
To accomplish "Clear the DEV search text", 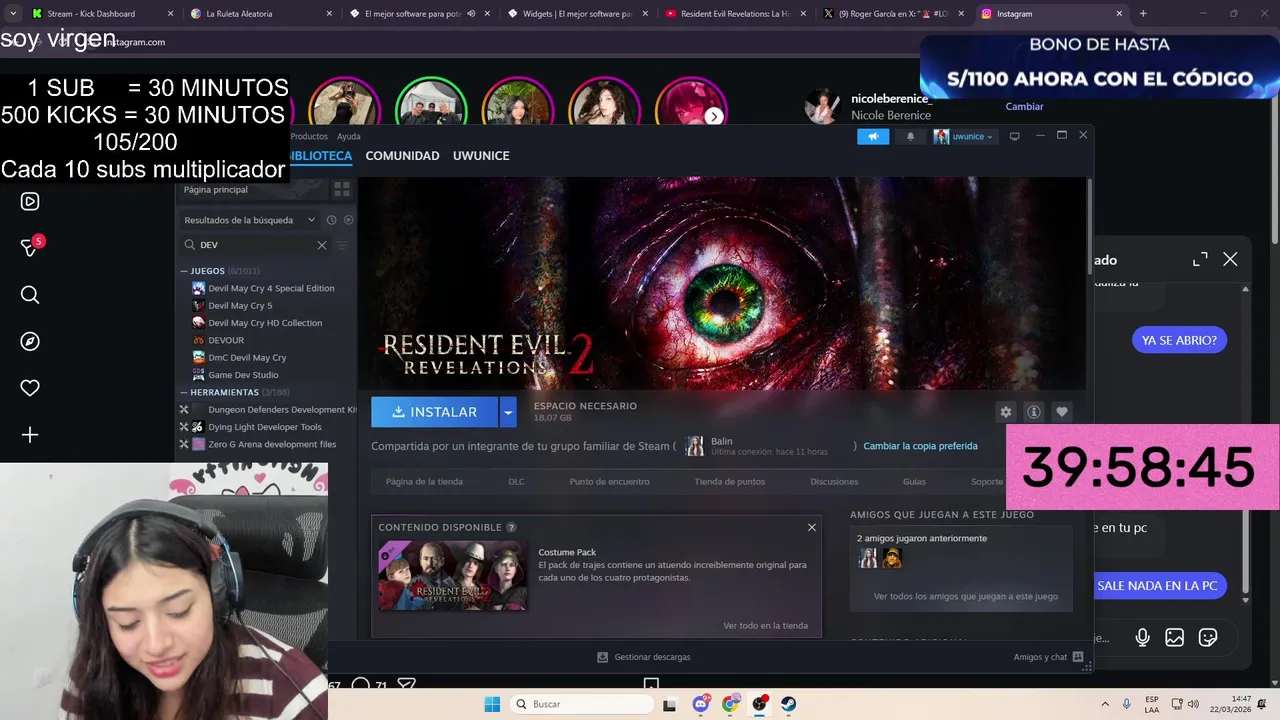I will click(322, 245).
